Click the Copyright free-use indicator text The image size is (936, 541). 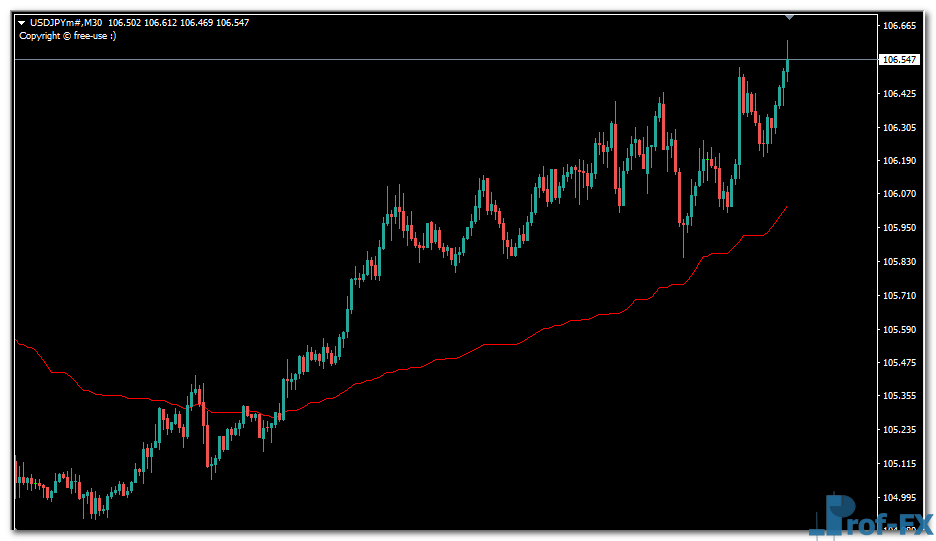[x=68, y=36]
